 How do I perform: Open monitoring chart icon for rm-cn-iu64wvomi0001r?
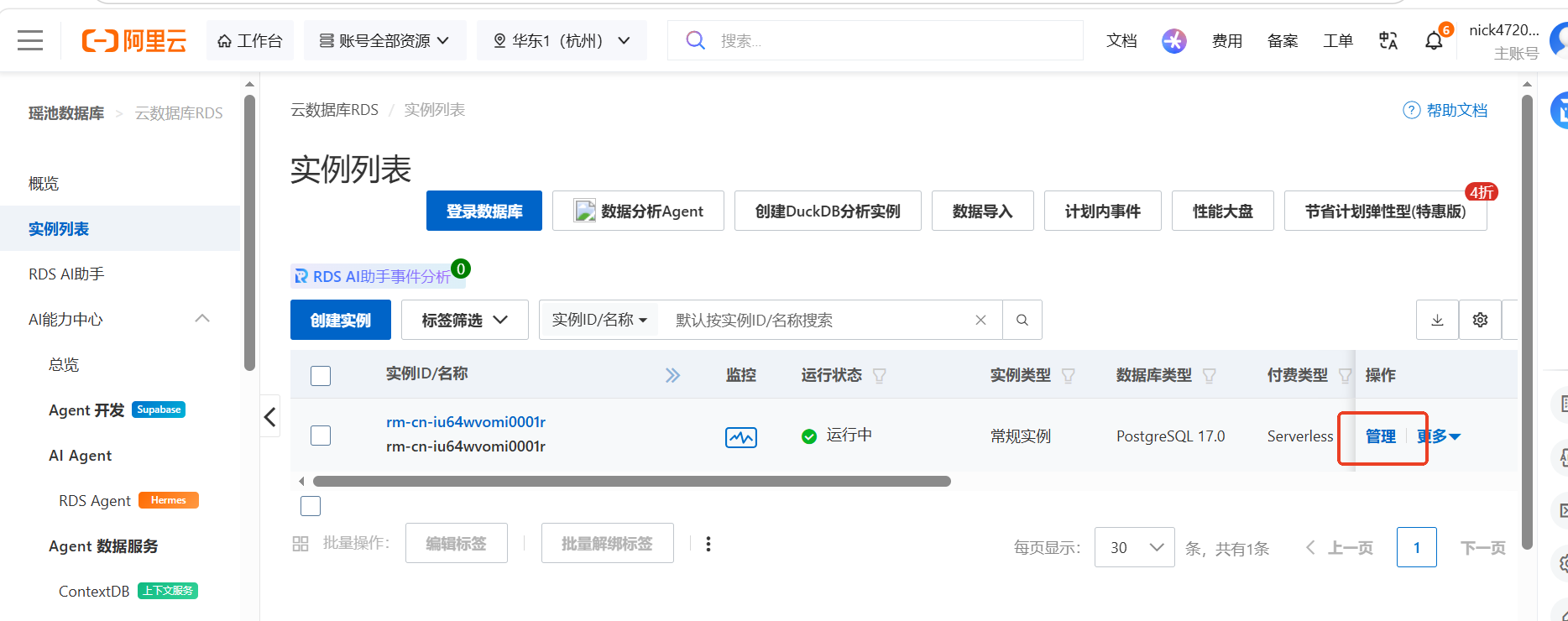(x=740, y=436)
